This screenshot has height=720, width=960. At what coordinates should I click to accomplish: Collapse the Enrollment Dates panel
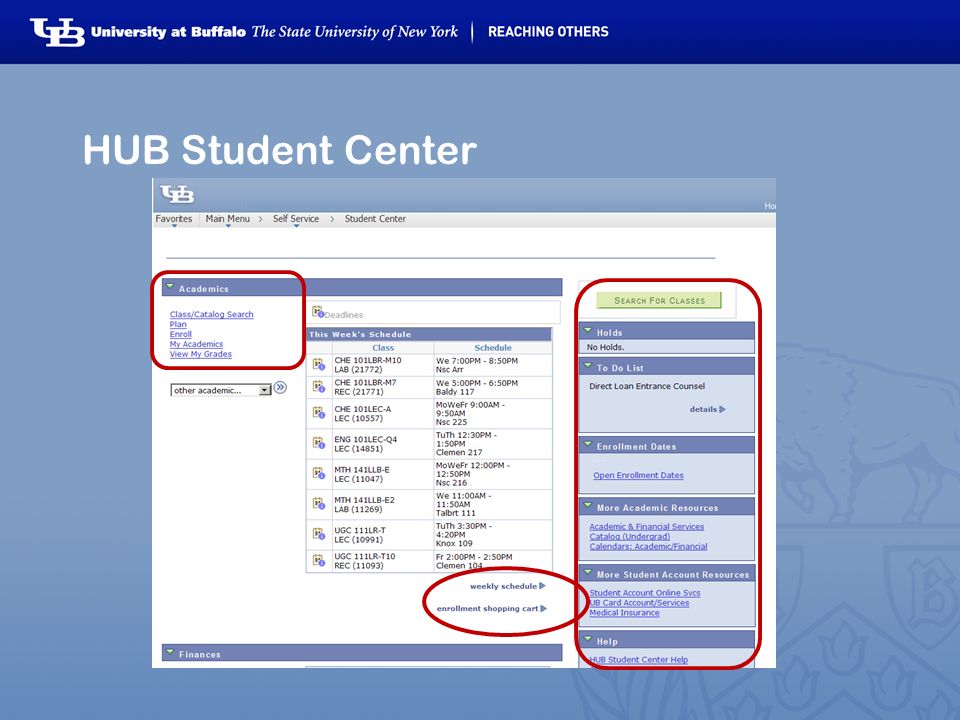588,444
